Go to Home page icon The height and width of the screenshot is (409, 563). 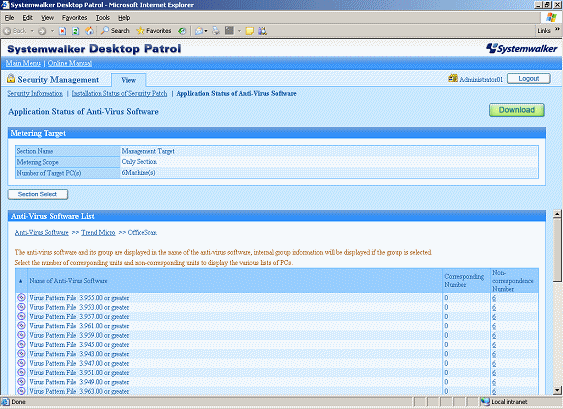click(89, 31)
